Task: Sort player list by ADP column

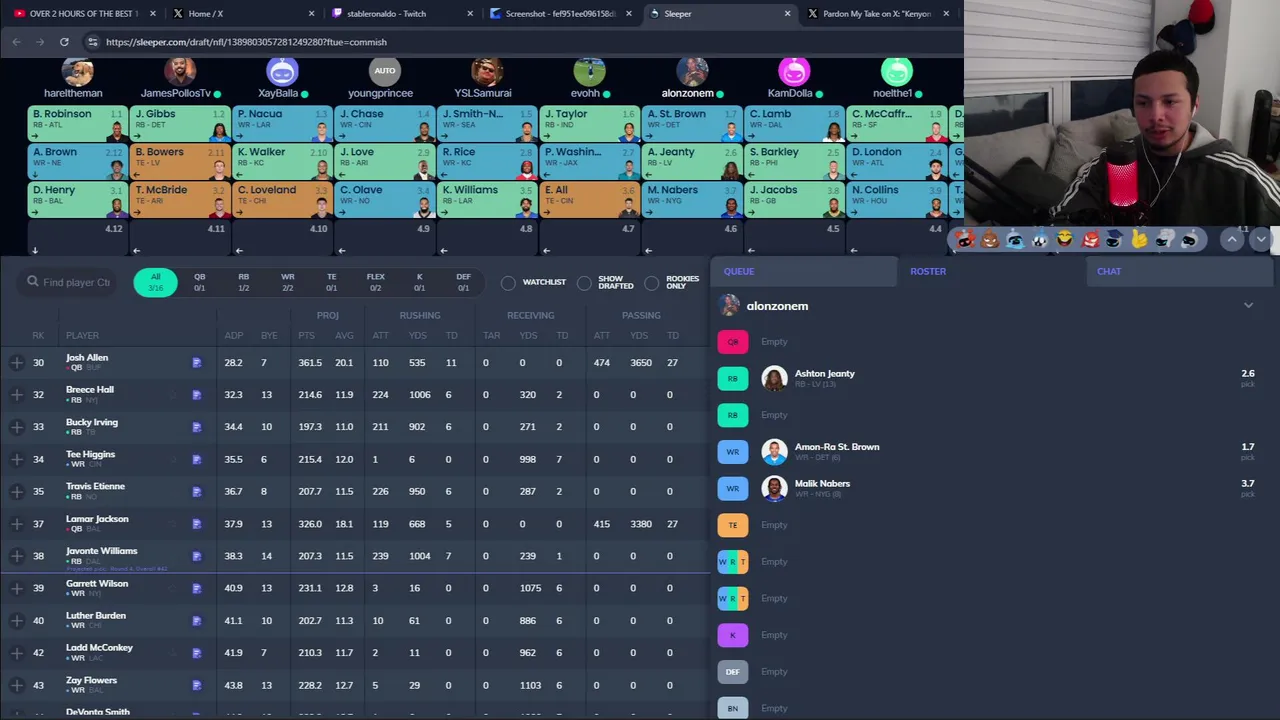Action: tap(233, 335)
